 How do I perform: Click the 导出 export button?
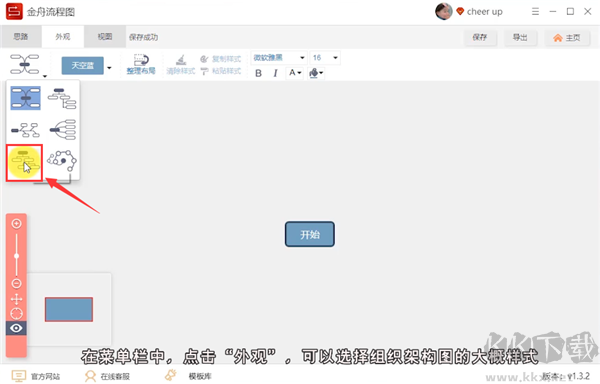click(520, 37)
